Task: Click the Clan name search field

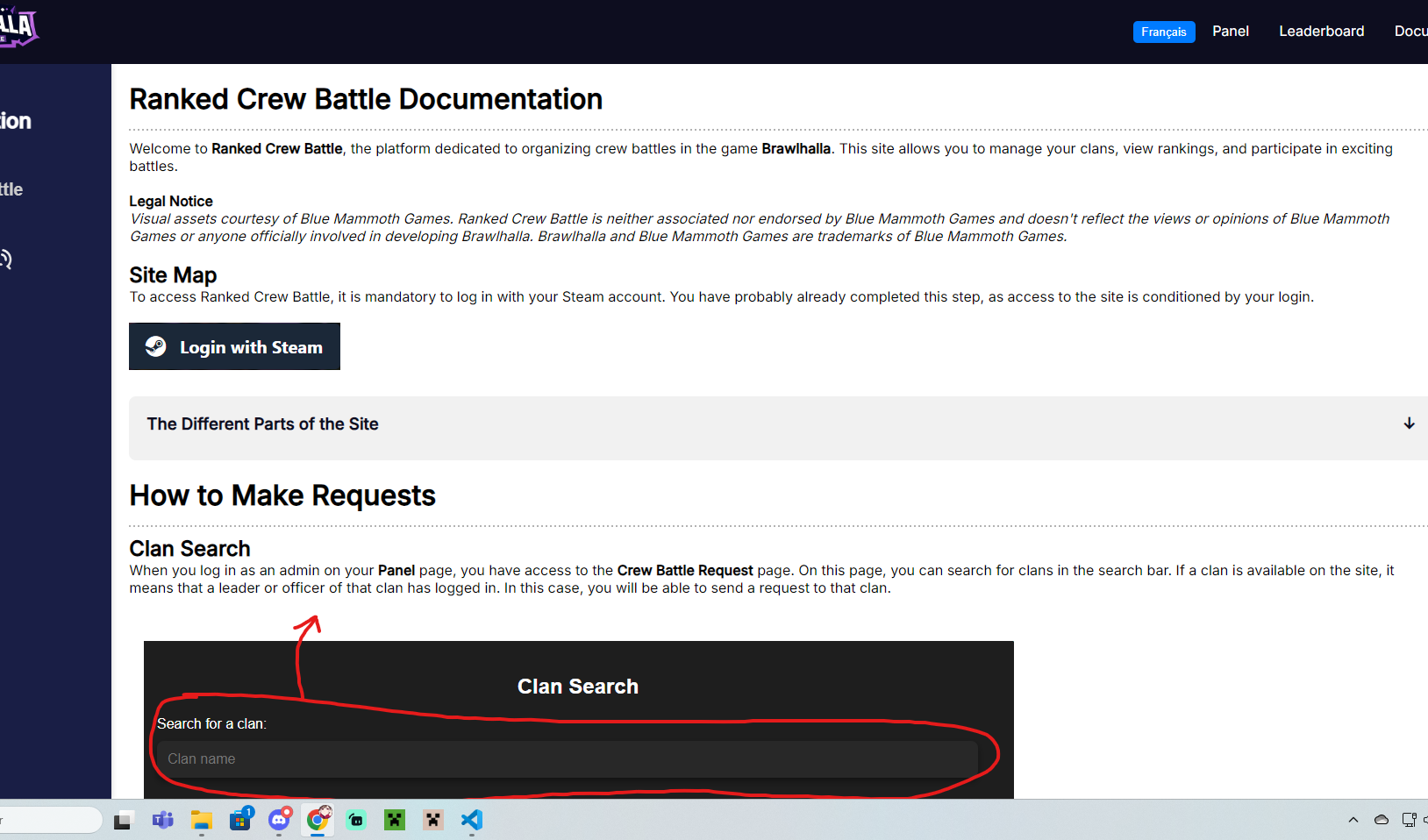Action: 567,758
